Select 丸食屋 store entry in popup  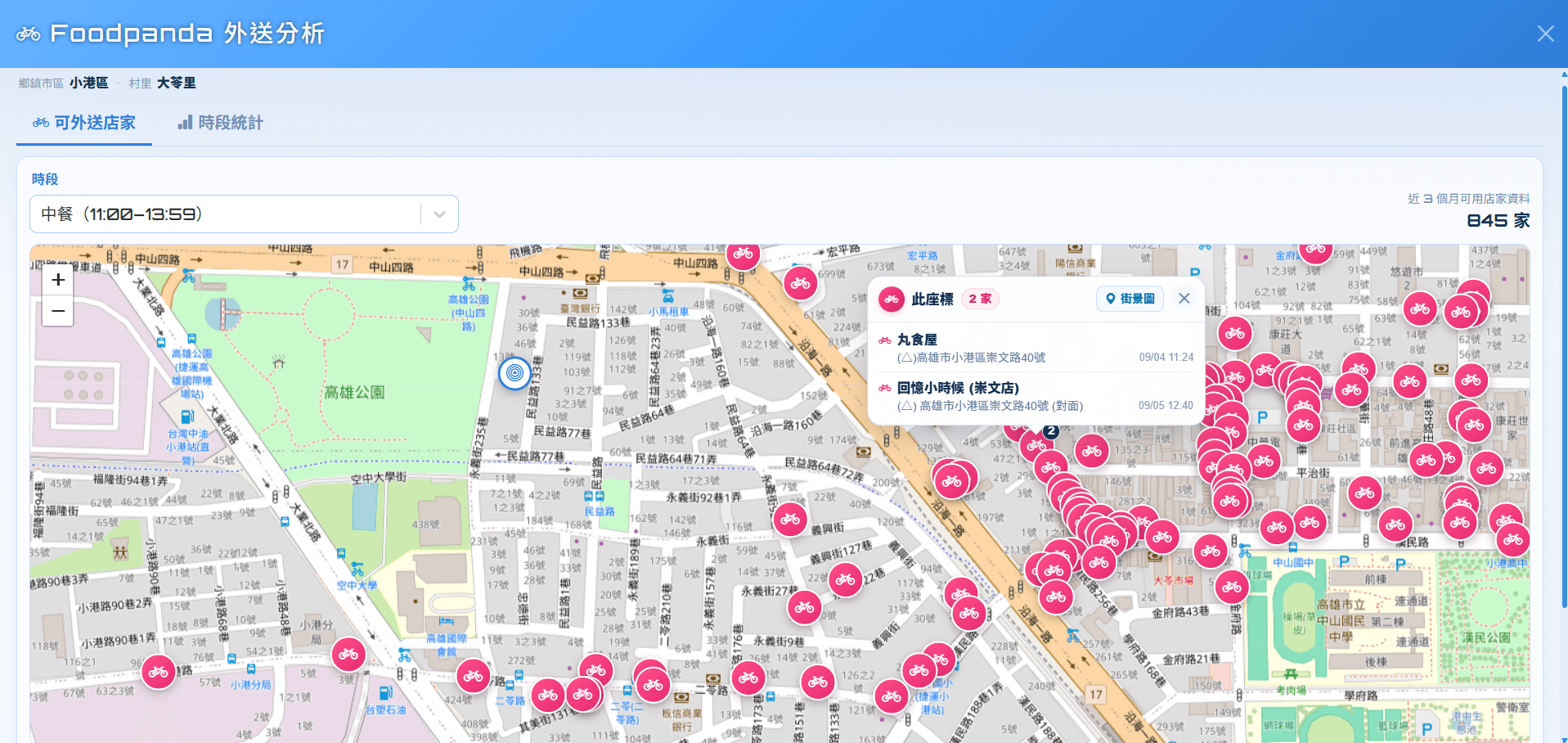pos(1036,348)
